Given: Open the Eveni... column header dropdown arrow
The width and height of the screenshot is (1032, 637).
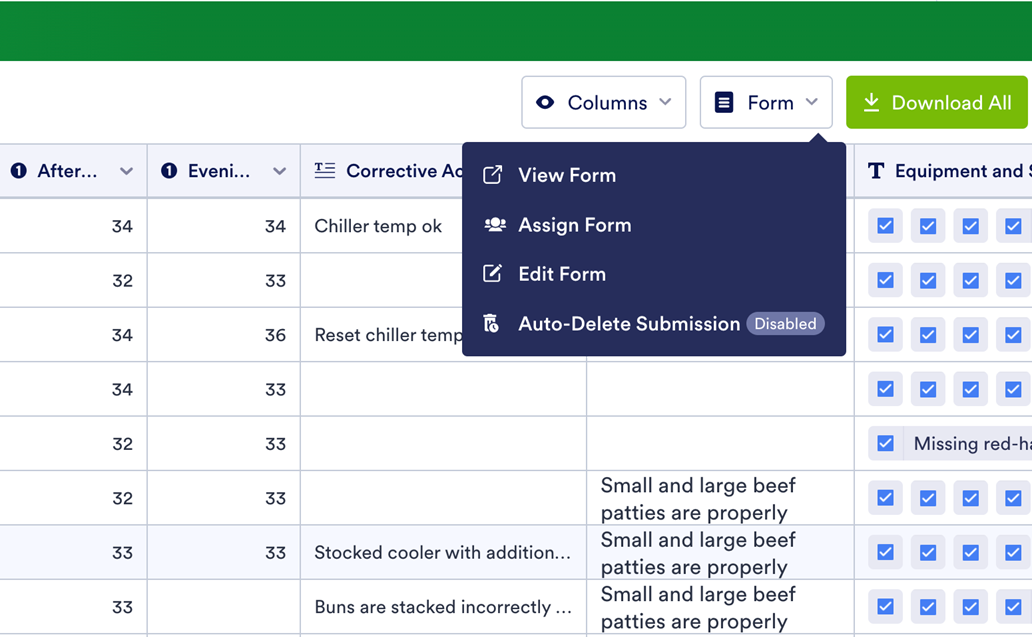Looking at the screenshot, I should [279, 171].
